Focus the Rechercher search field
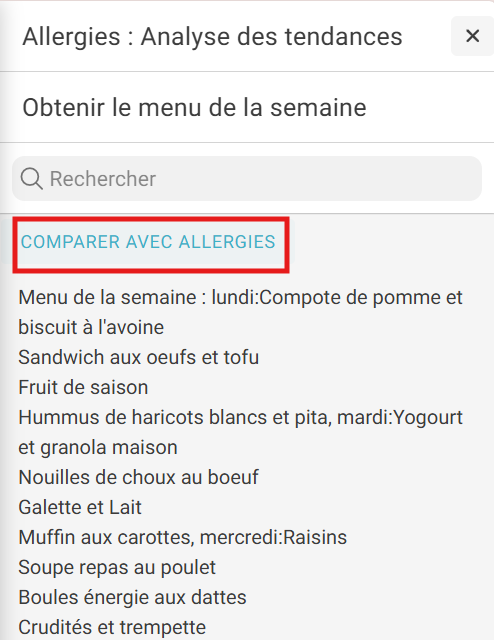The width and height of the screenshot is (494, 640). pyautogui.click(x=247, y=179)
